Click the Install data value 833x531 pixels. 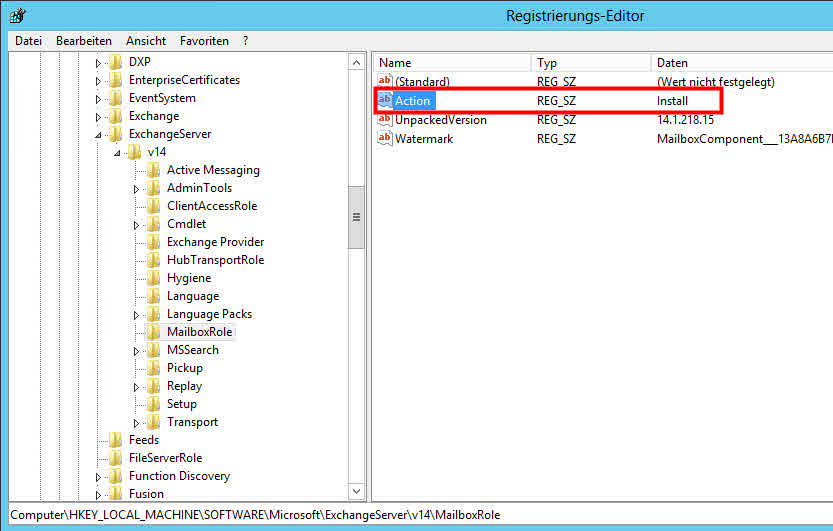[x=673, y=101]
